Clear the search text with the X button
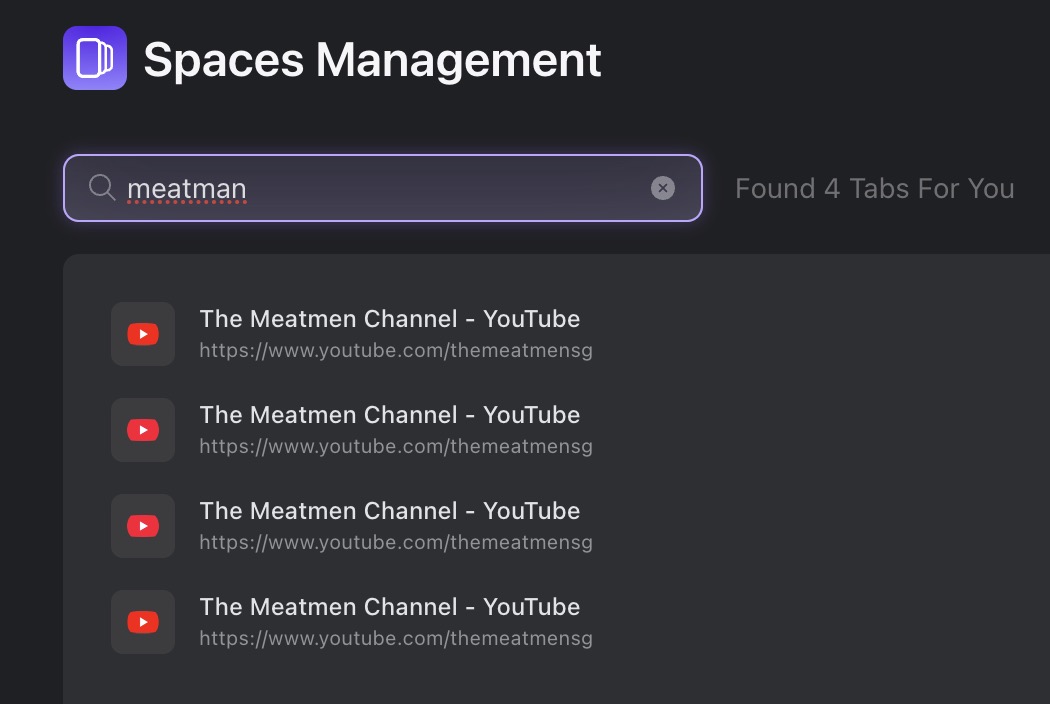Viewport: 1050px width, 704px height. click(662, 188)
